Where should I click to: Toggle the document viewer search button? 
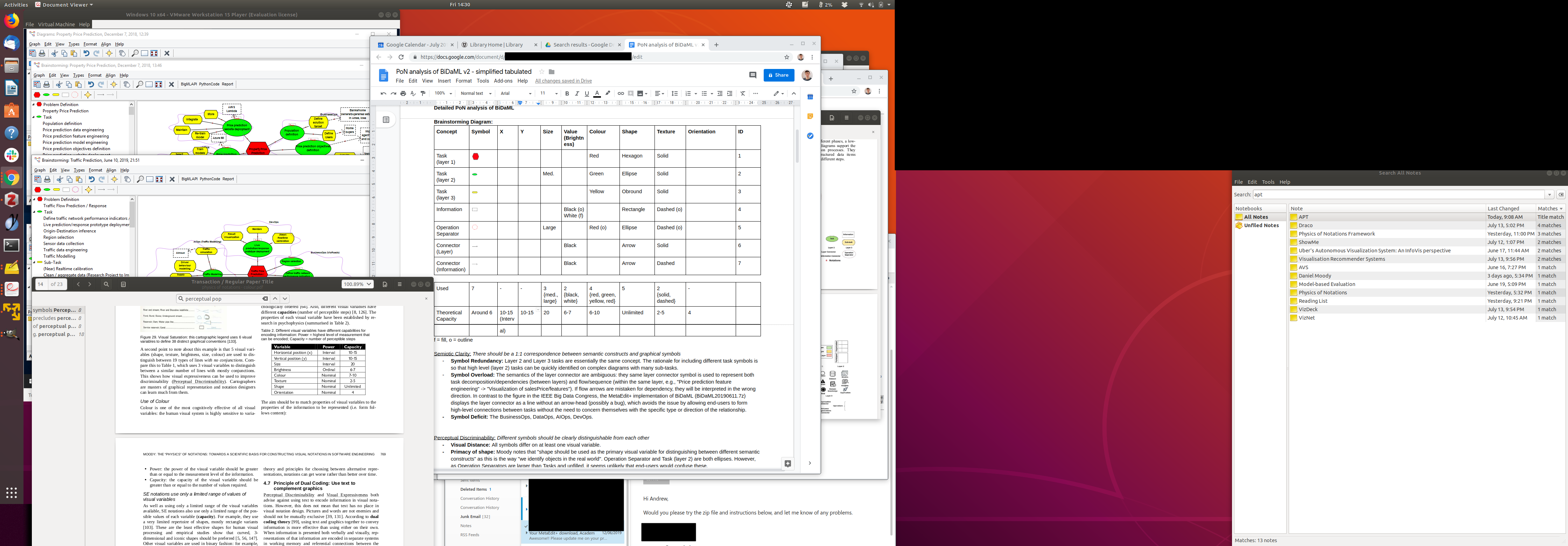coord(106,284)
